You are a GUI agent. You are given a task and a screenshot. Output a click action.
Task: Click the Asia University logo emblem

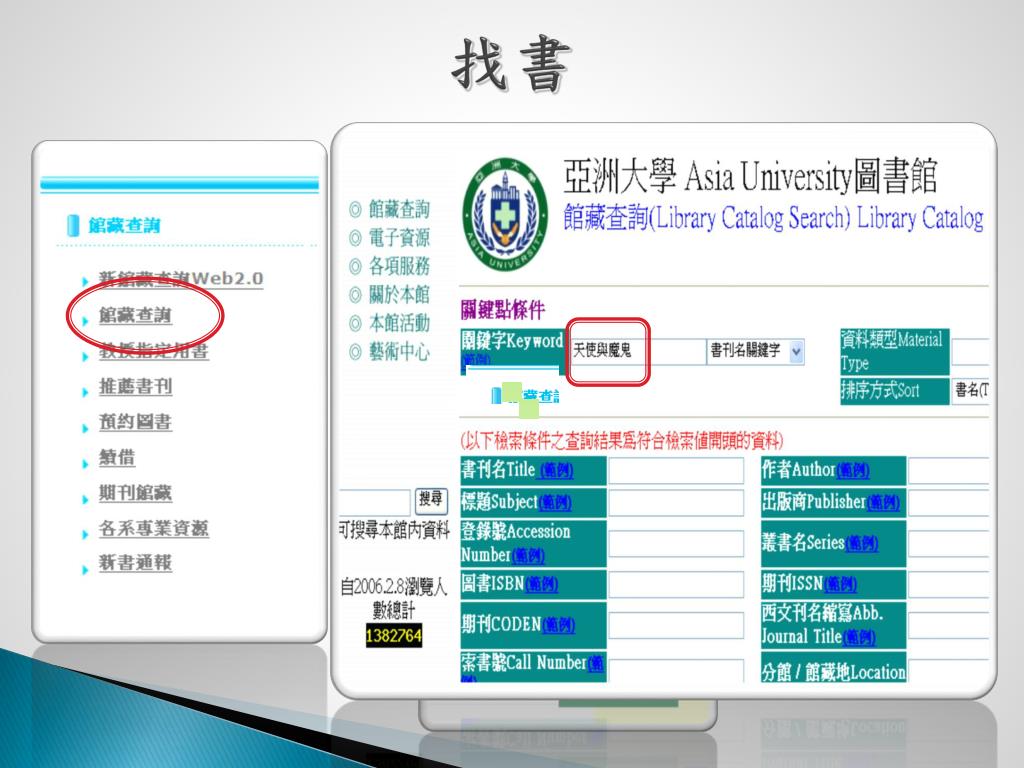[505, 214]
